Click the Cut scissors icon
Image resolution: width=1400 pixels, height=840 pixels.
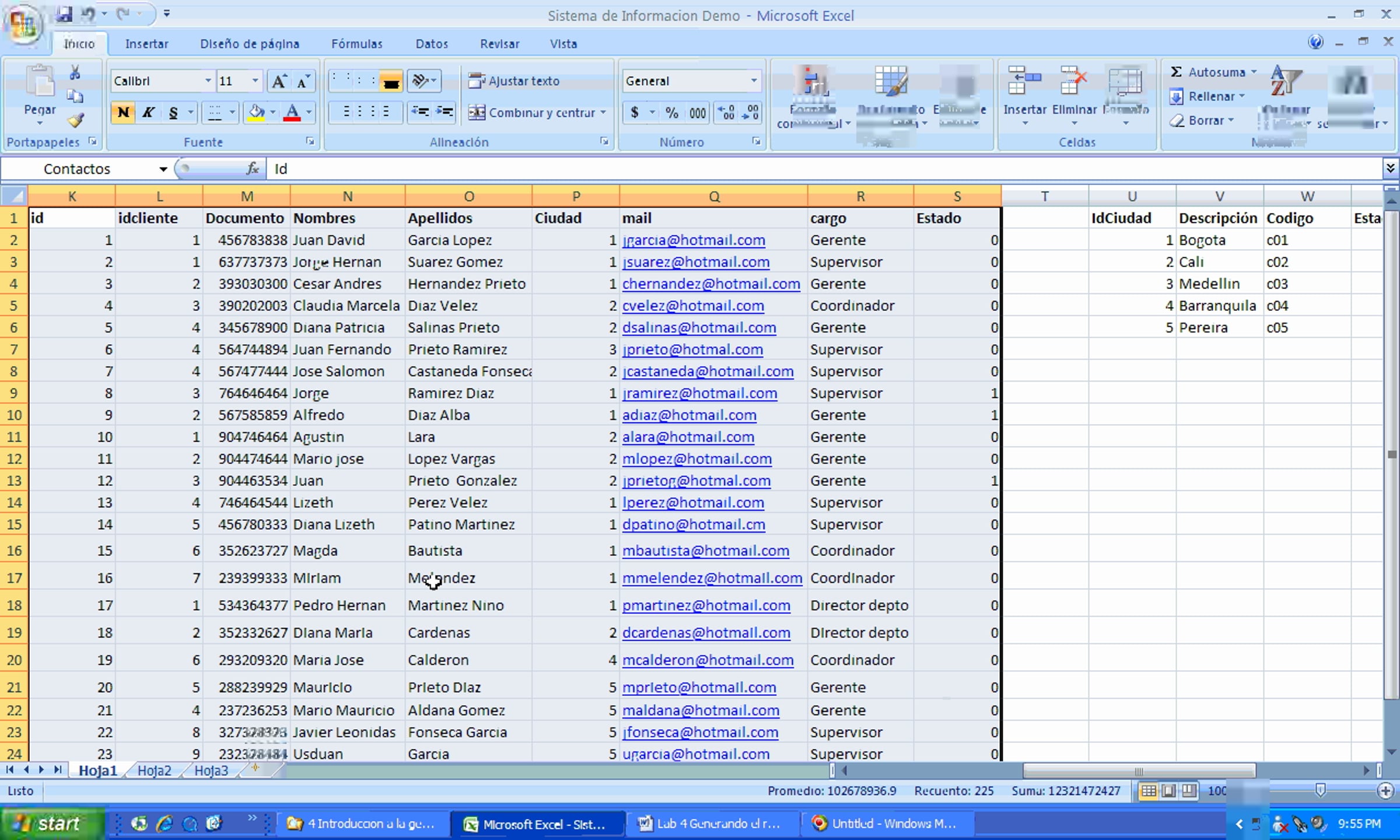(x=75, y=73)
